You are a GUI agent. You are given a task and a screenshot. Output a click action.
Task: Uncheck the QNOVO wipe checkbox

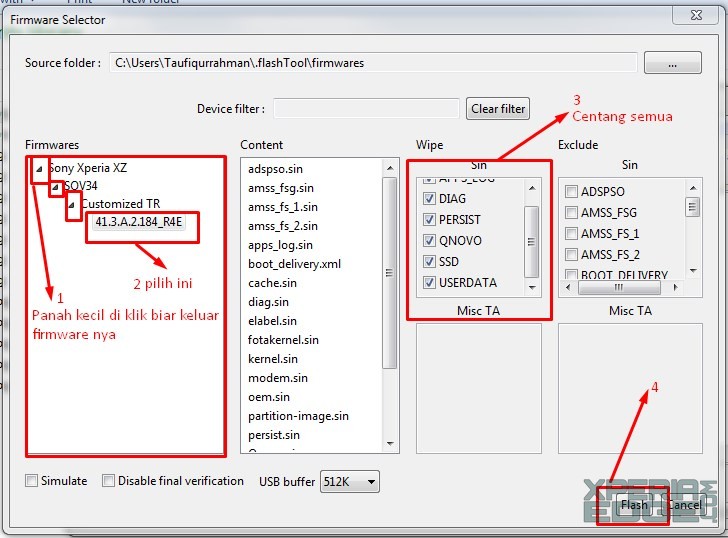[429, 240]
